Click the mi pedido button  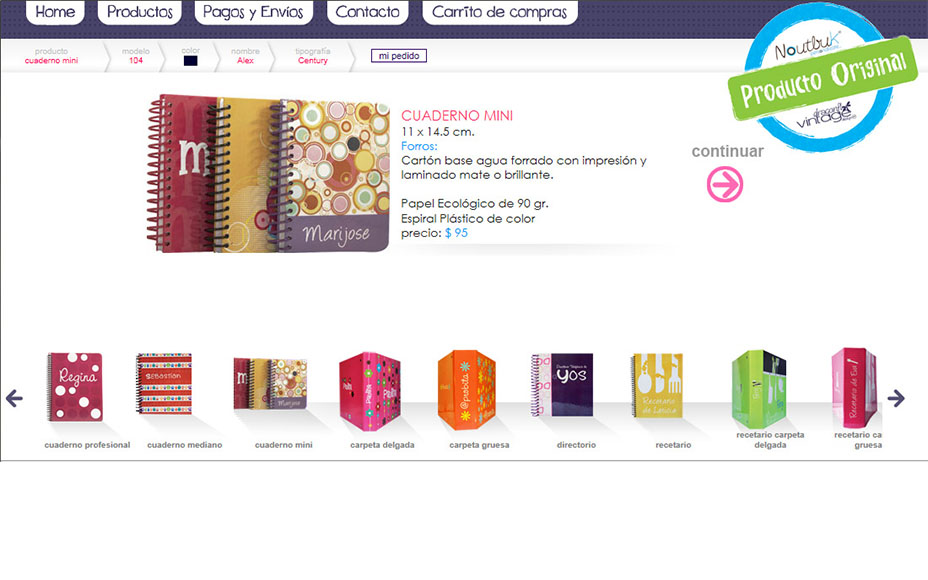(x=399, y=56)
